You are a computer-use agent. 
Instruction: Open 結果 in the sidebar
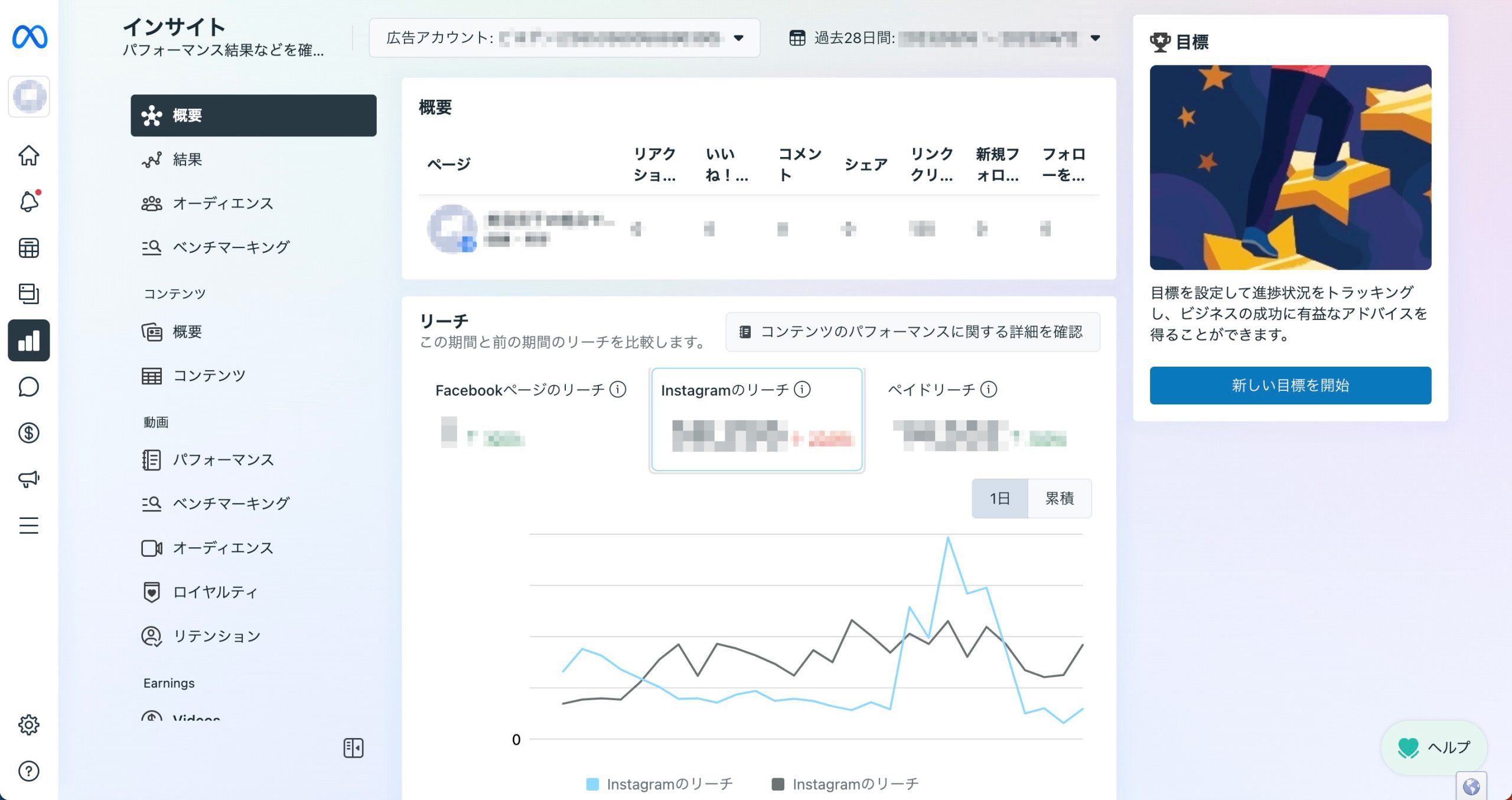(253, 159)
